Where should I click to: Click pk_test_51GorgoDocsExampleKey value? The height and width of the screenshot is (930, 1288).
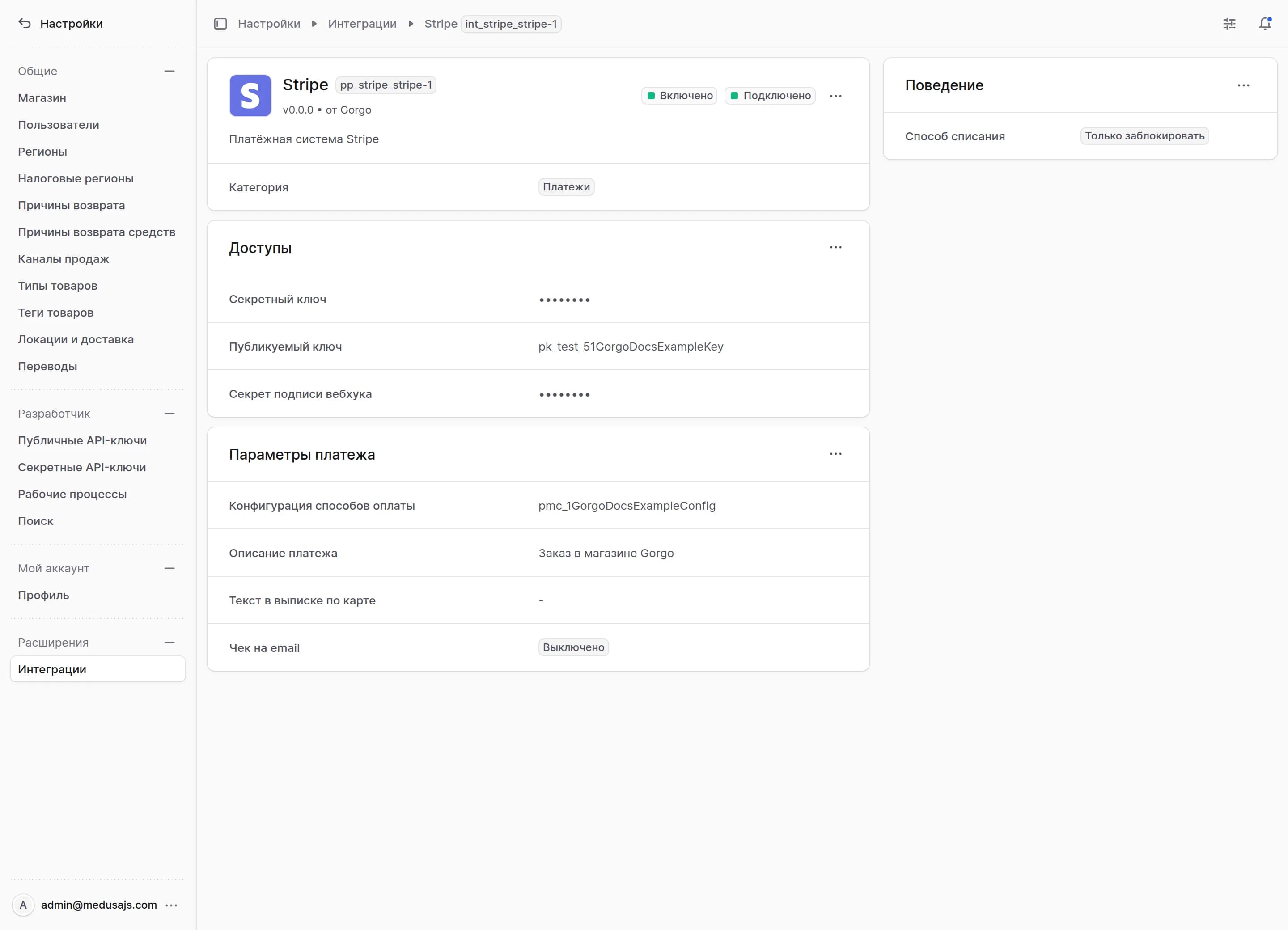click(631, 347)
